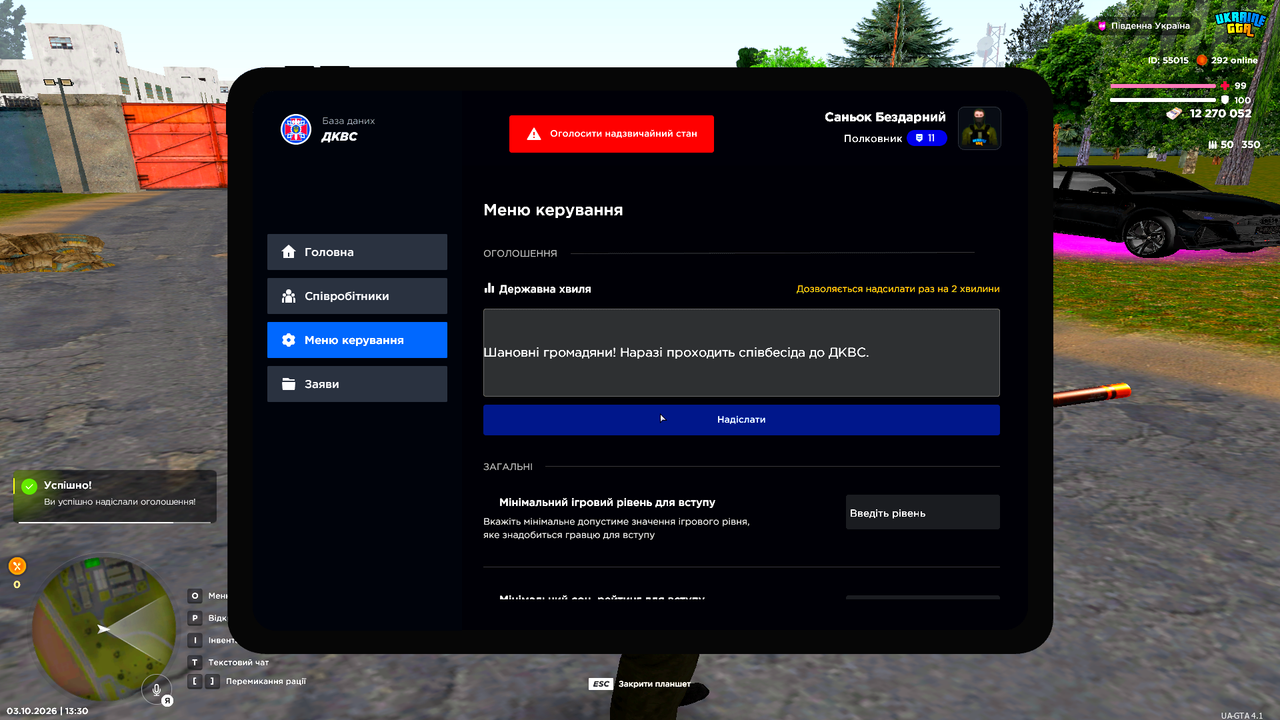Click the home icon beside Головна
1280x720 pixels.
coord(289,252)
